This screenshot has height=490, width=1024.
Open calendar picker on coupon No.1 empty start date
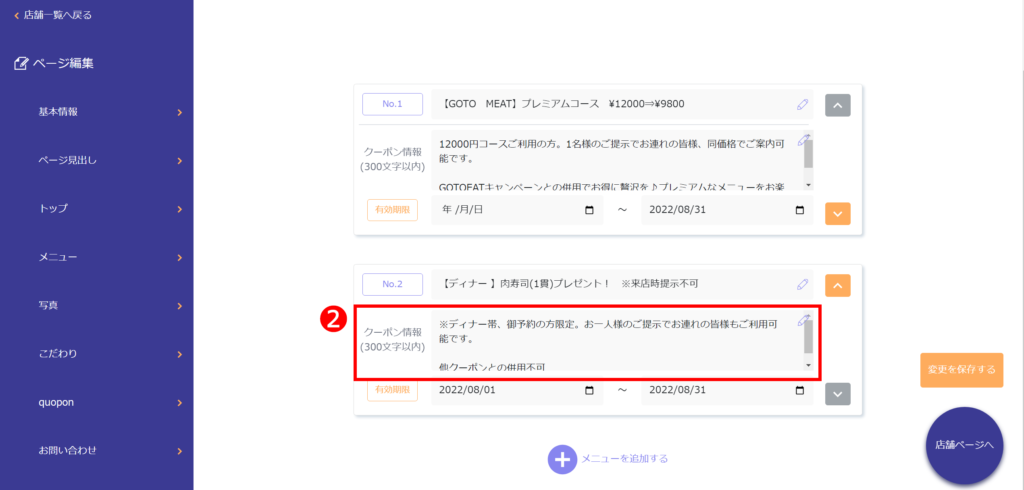tap(589, 210)
